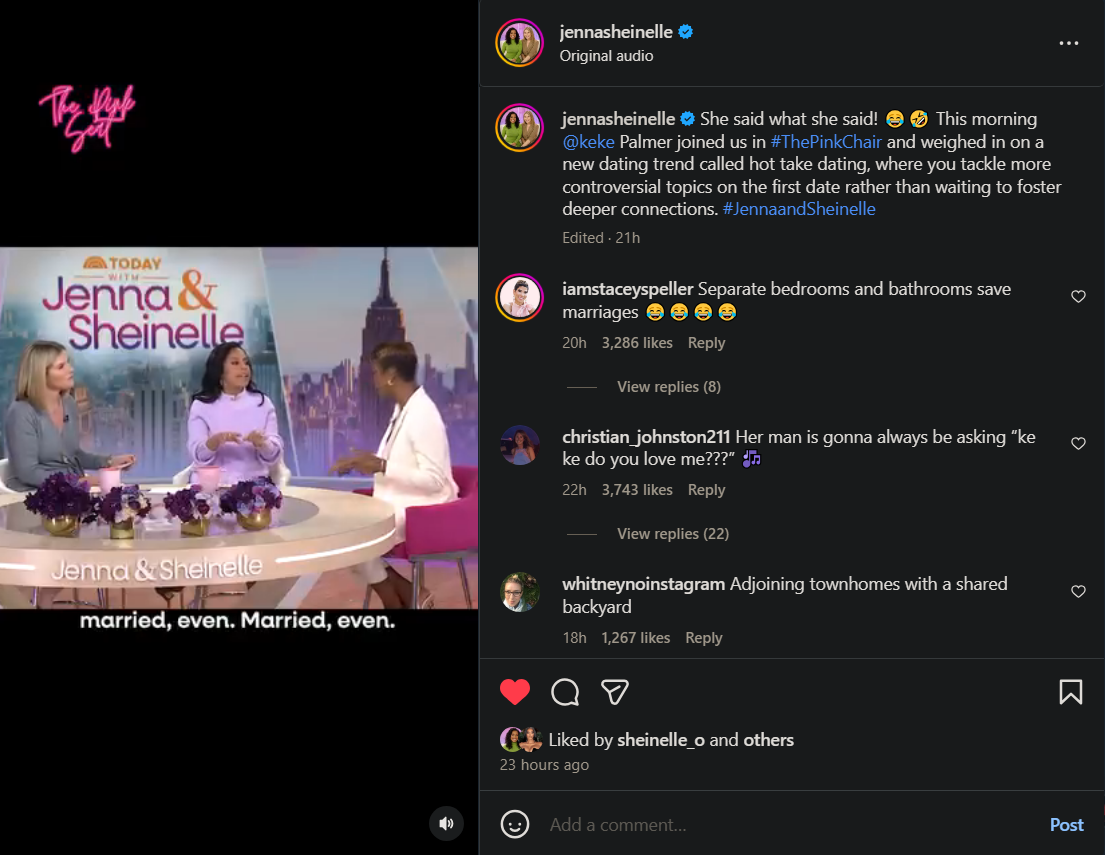Click in the Add a comment field
Screen dimensions: 1105x855
tap(780, 825)
